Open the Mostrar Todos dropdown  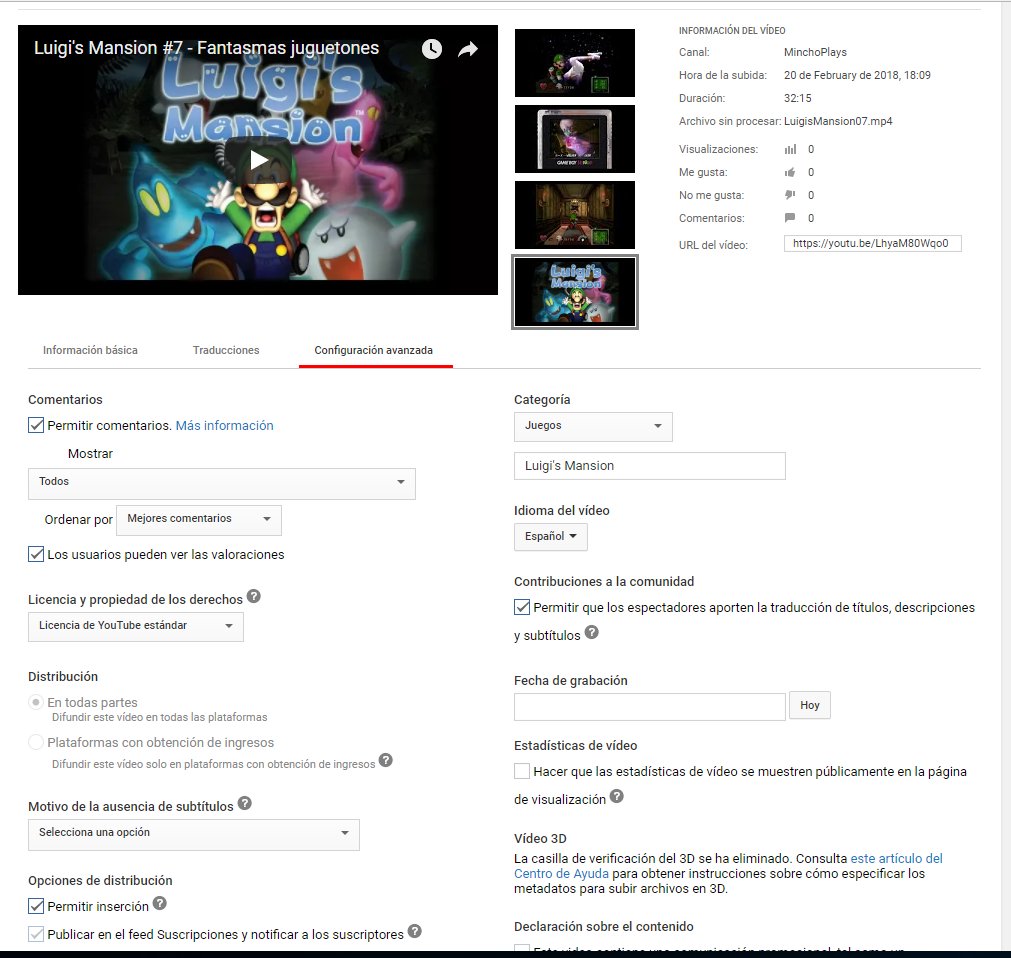(222, 484)
